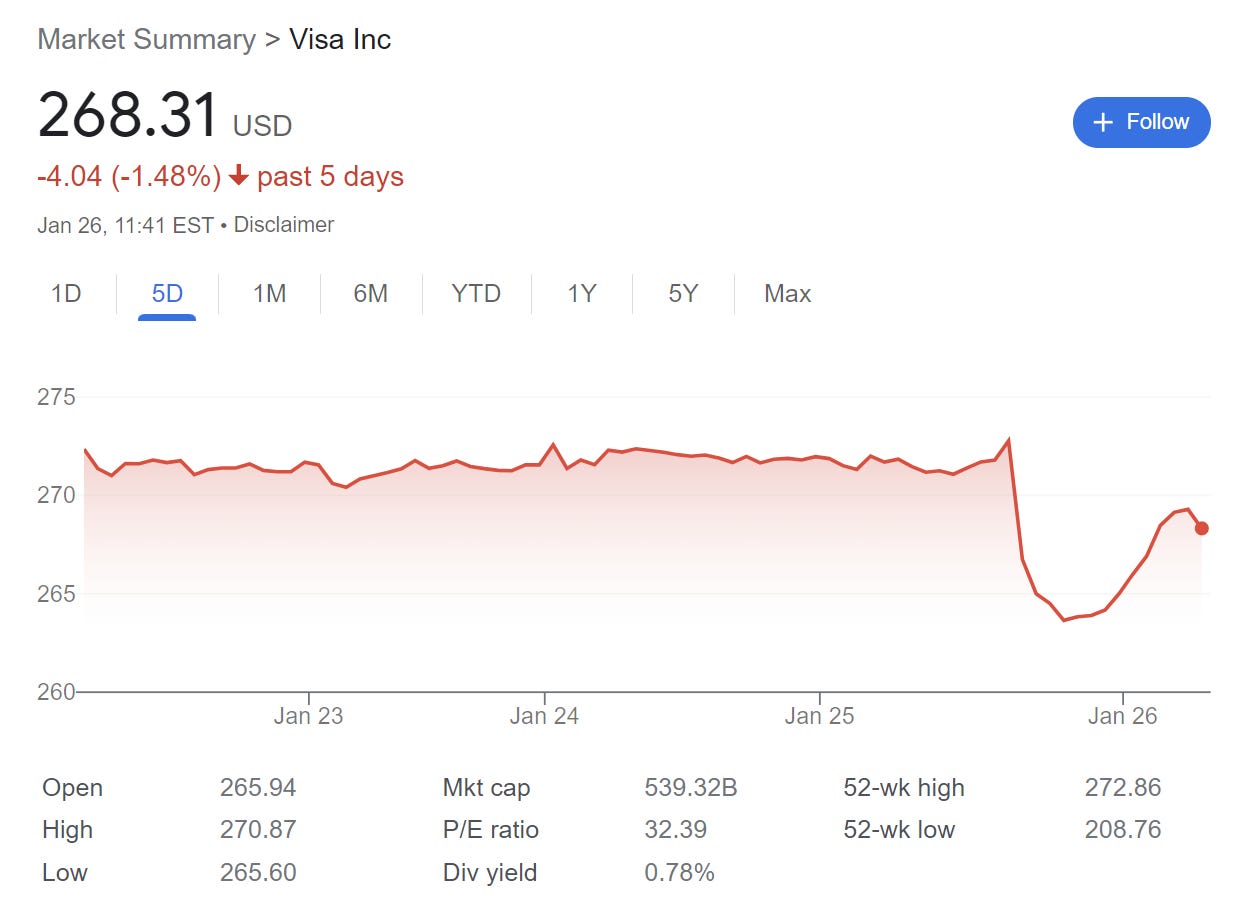Screen dimensions: 1257x901
Task: Switch to the 1M chart range
Action: (269, 294)
